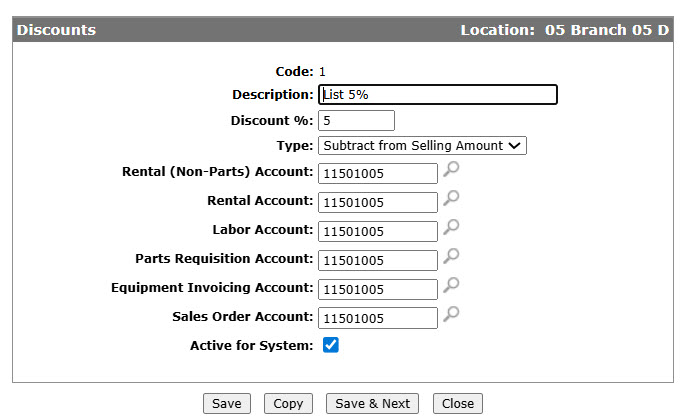
Task: Click the Sales Order Account search icon
Action: [x=451, y=314]
